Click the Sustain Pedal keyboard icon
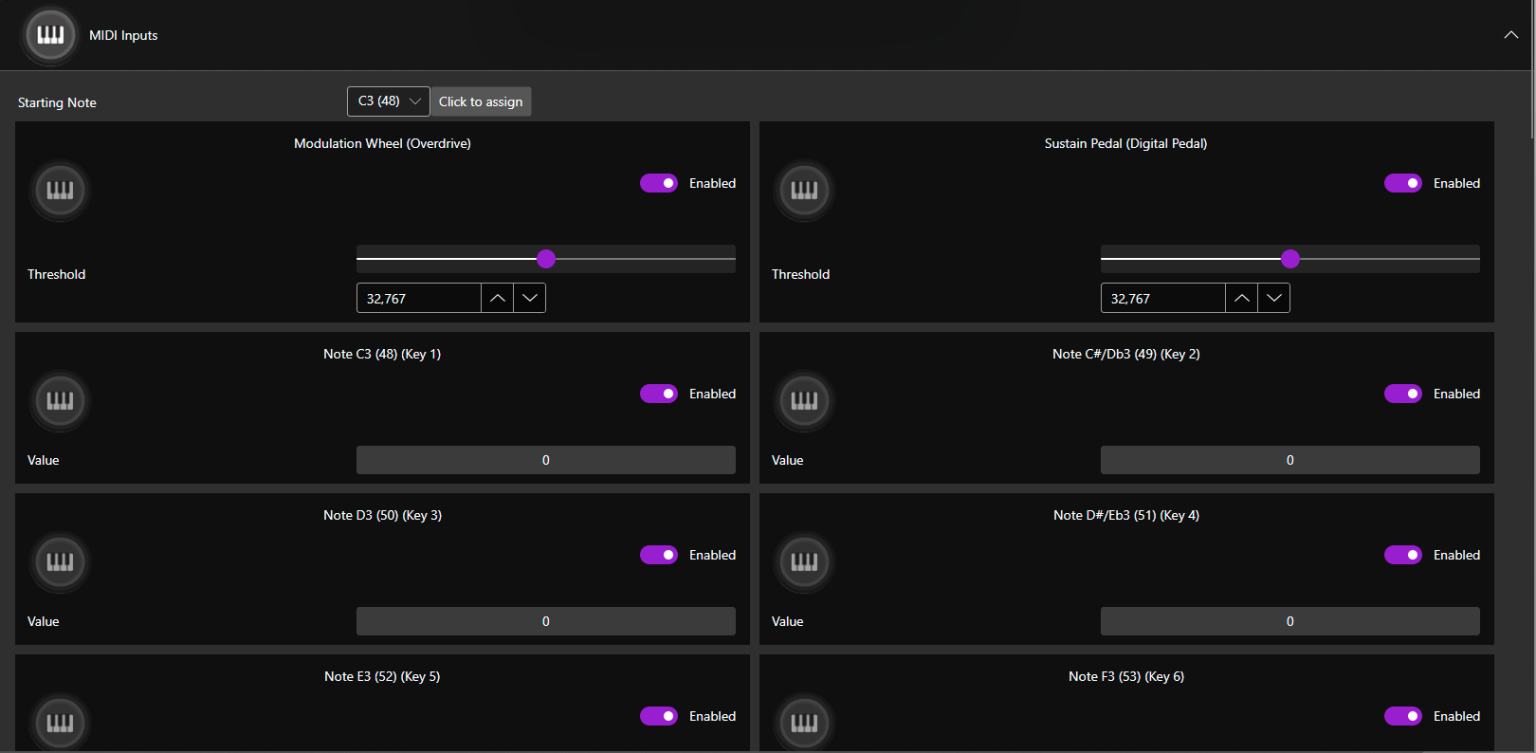Image resolution: width=1536 pixels, height=753 pixels. pos(803,190)
